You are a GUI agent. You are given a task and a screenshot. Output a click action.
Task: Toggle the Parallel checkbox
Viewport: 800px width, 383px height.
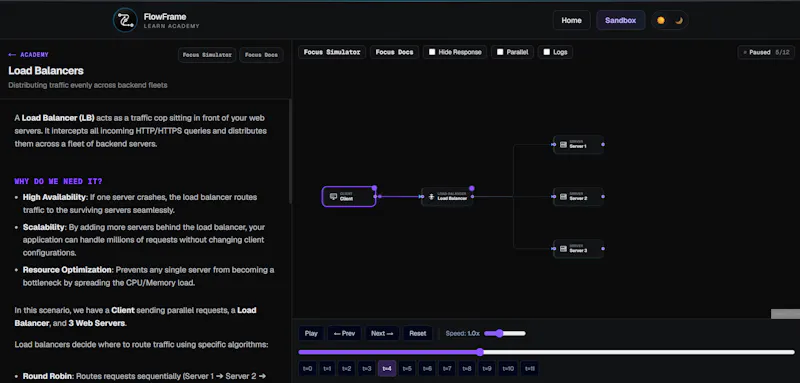pos(500,52)
